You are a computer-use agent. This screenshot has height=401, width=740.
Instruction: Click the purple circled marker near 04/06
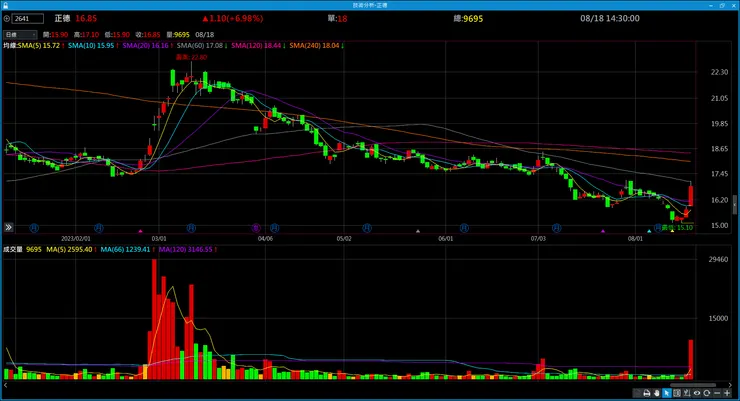coord(256,228)
